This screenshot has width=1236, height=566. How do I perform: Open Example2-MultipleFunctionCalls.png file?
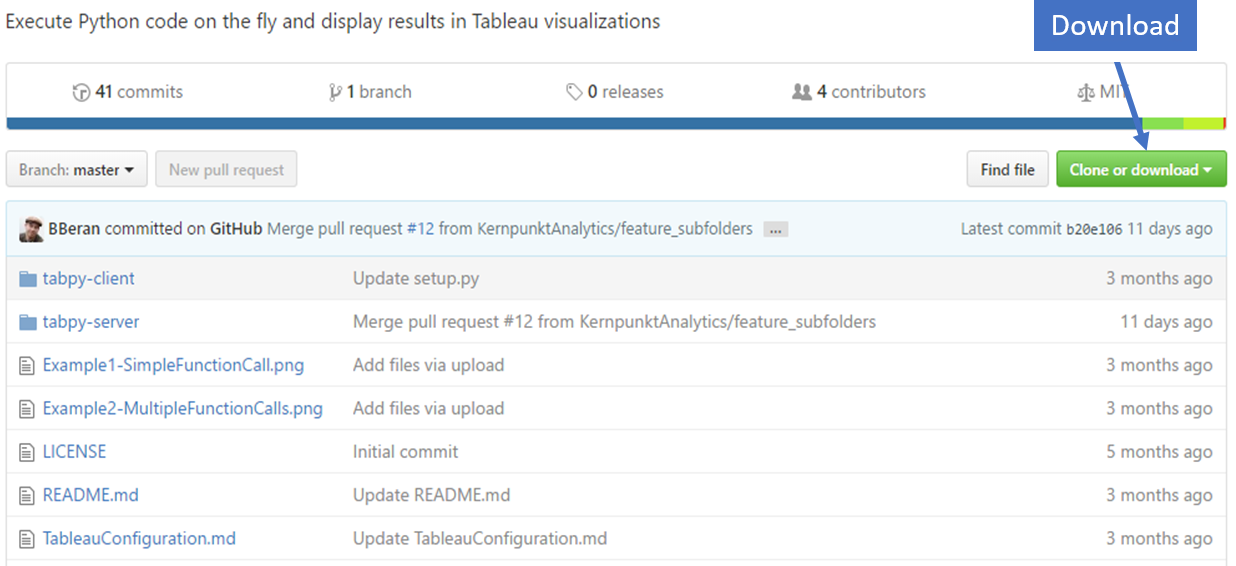click(183, 408)
